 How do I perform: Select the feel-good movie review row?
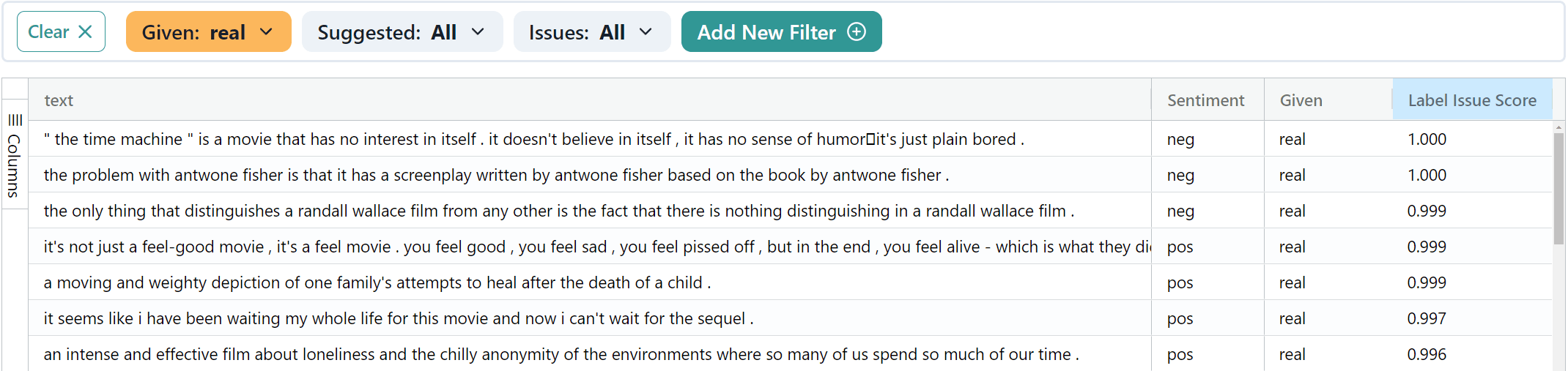[x=586, y=247]
